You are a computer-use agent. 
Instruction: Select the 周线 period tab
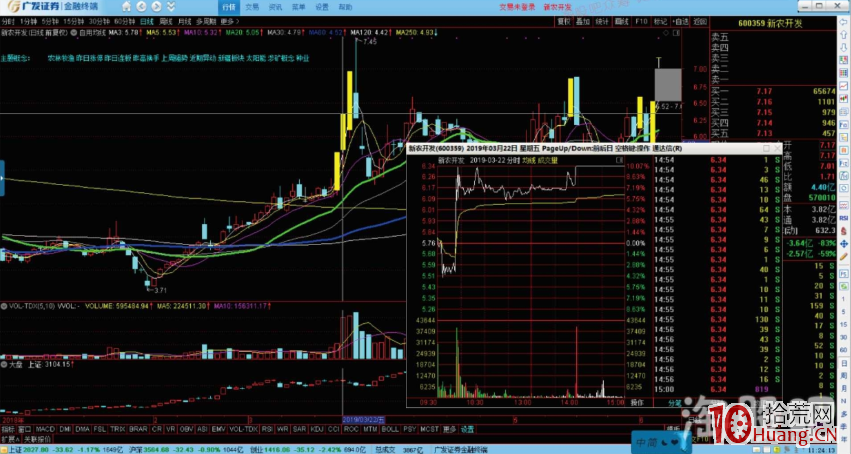coord(166,22)
